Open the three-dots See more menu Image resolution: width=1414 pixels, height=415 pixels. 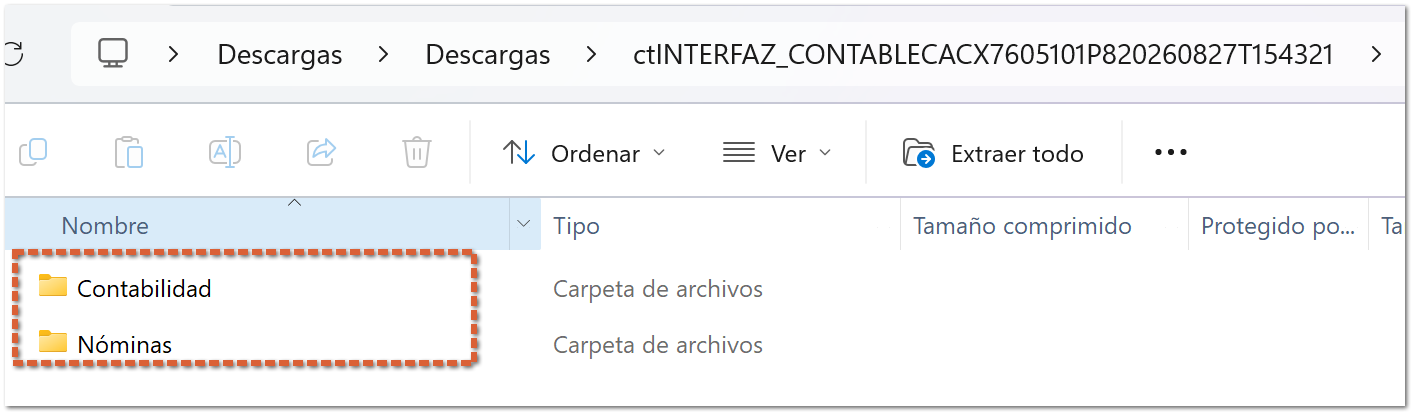(x=1170, y=153)
